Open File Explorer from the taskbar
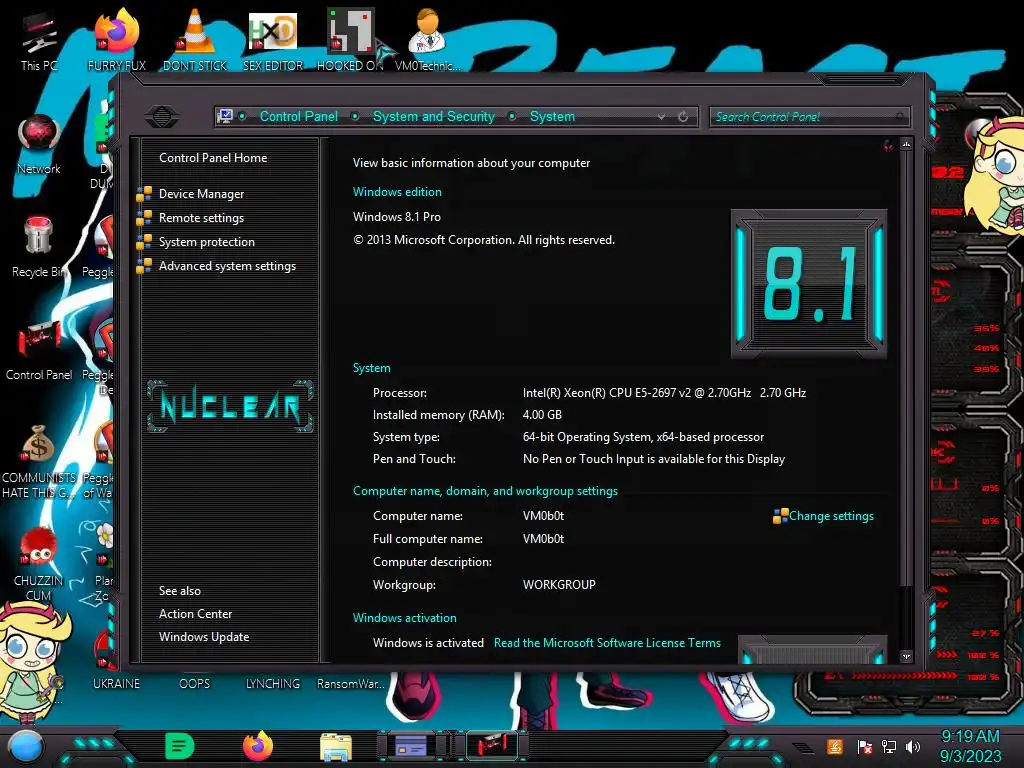The image size is (1024, 768). click(336, 747)
